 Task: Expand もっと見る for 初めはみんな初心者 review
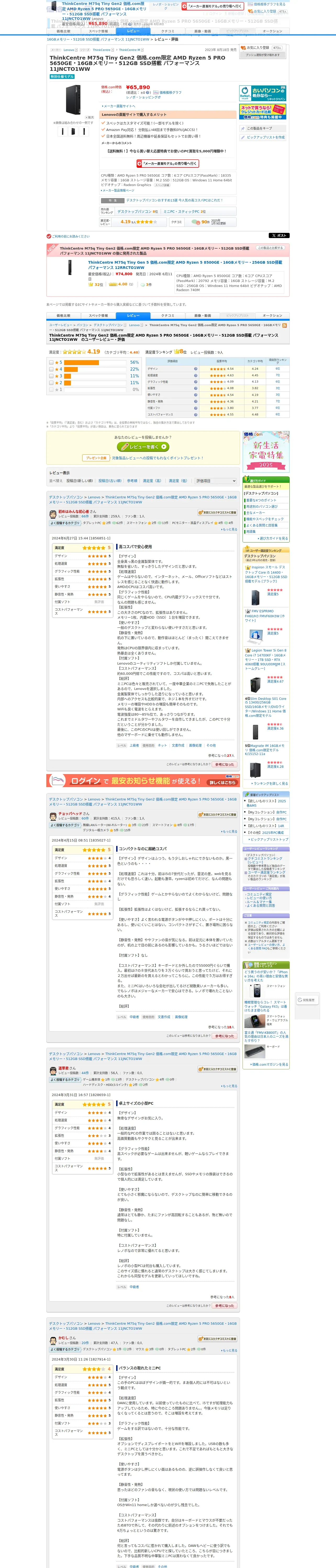coord(230,529)
